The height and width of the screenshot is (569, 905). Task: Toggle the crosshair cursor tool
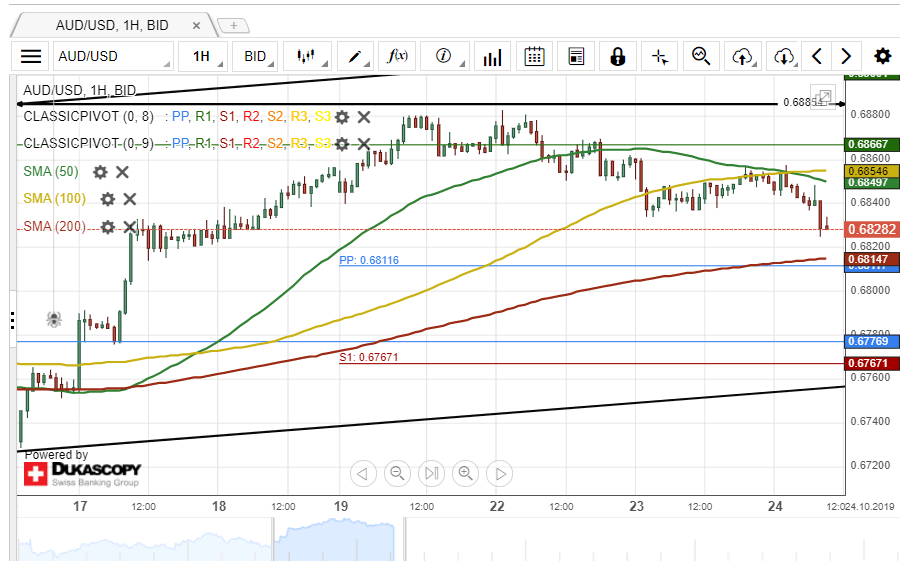click(659, 56)
